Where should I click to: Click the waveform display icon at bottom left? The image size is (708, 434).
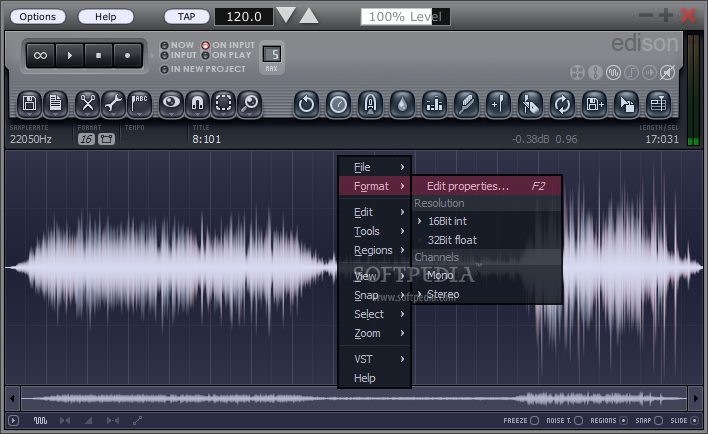40,420
